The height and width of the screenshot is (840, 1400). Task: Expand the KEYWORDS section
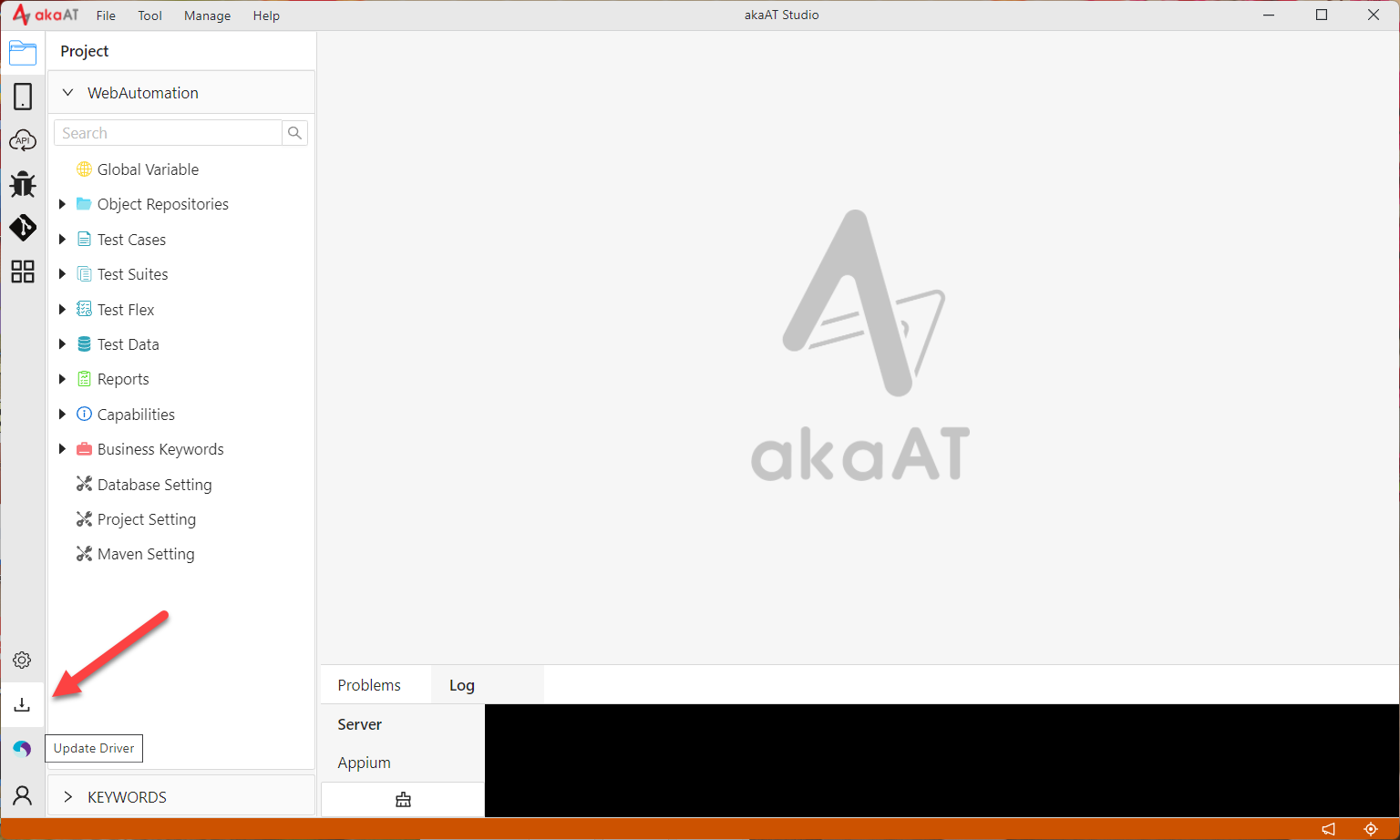68,797
